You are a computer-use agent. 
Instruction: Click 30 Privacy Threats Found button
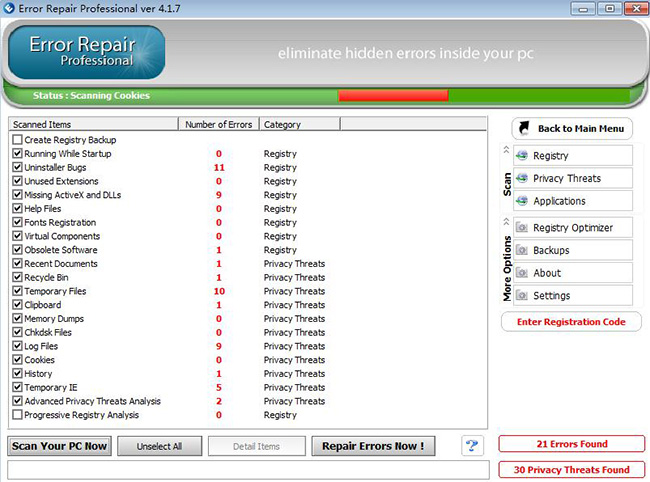pyautogui.click(x=572, y=470)
